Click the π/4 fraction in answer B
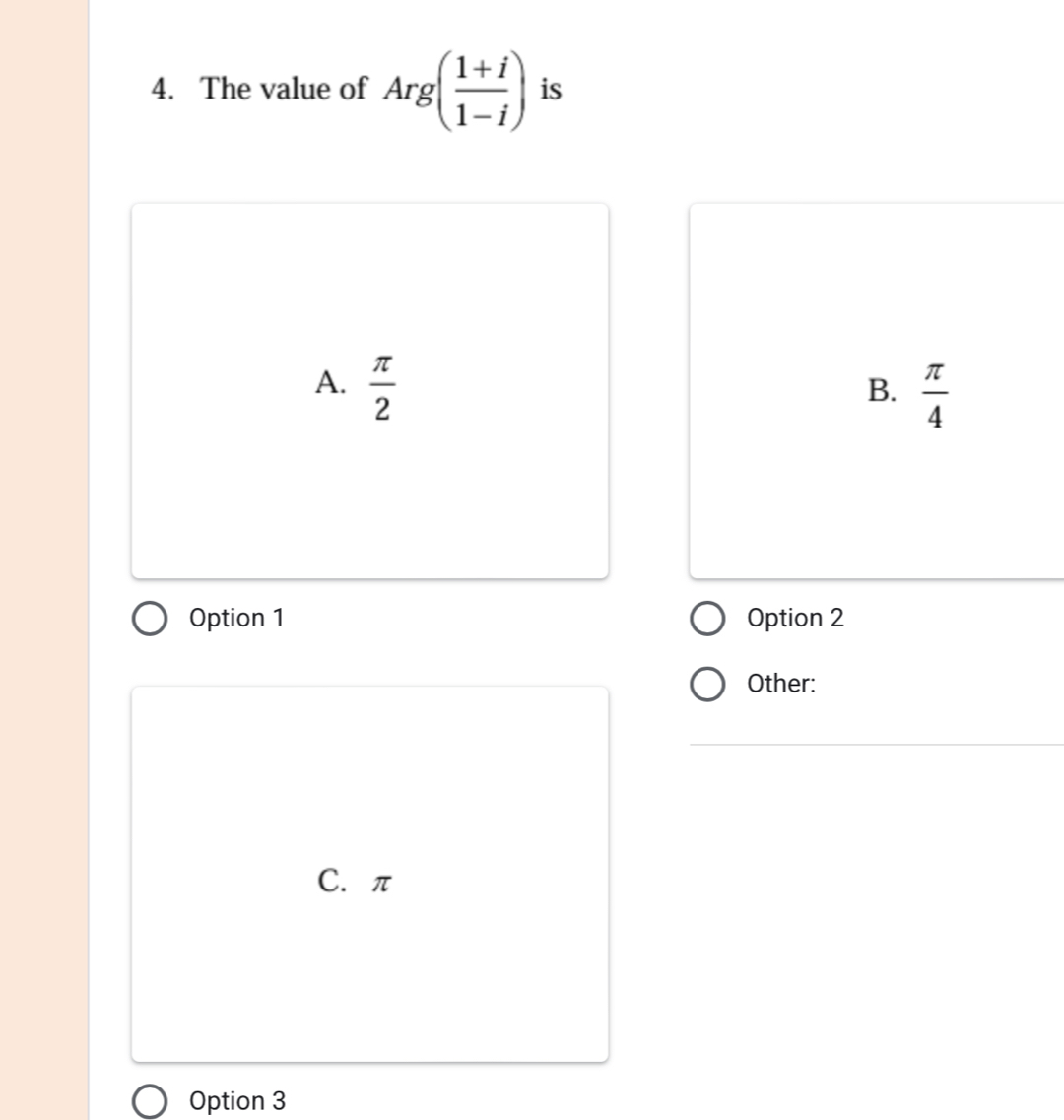 (x=934, y=394)
